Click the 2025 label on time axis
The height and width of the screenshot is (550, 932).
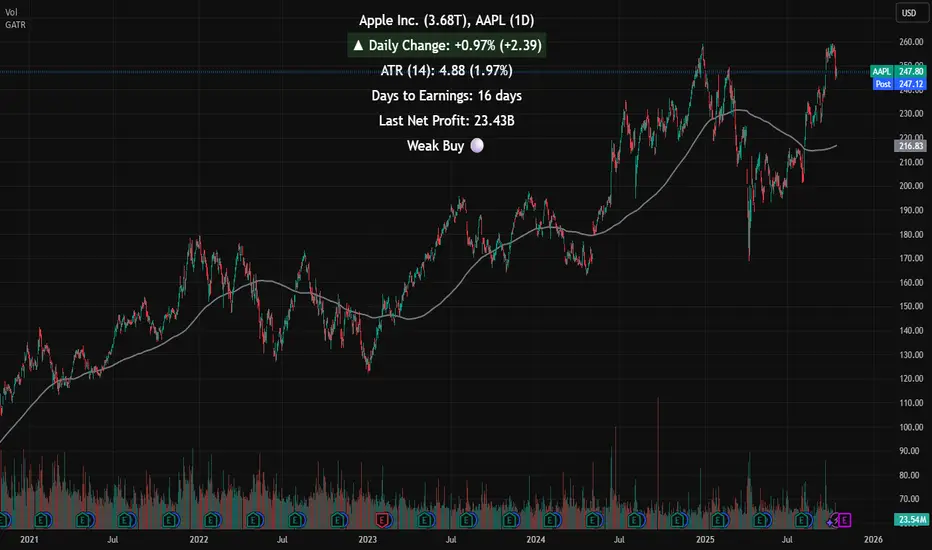click(705, 539)
